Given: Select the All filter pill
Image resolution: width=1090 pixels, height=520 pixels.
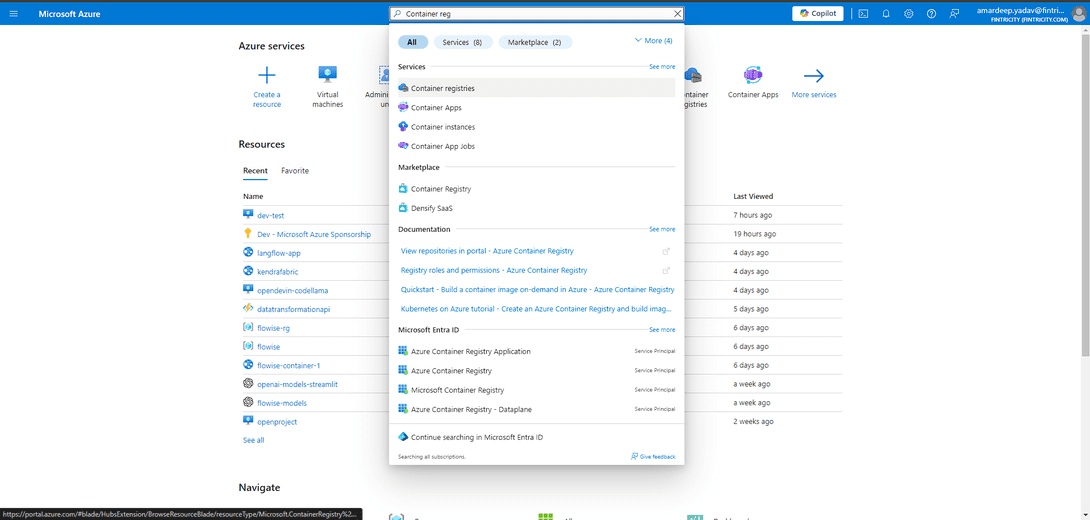Looking at the screenshot, I should 412,42.
